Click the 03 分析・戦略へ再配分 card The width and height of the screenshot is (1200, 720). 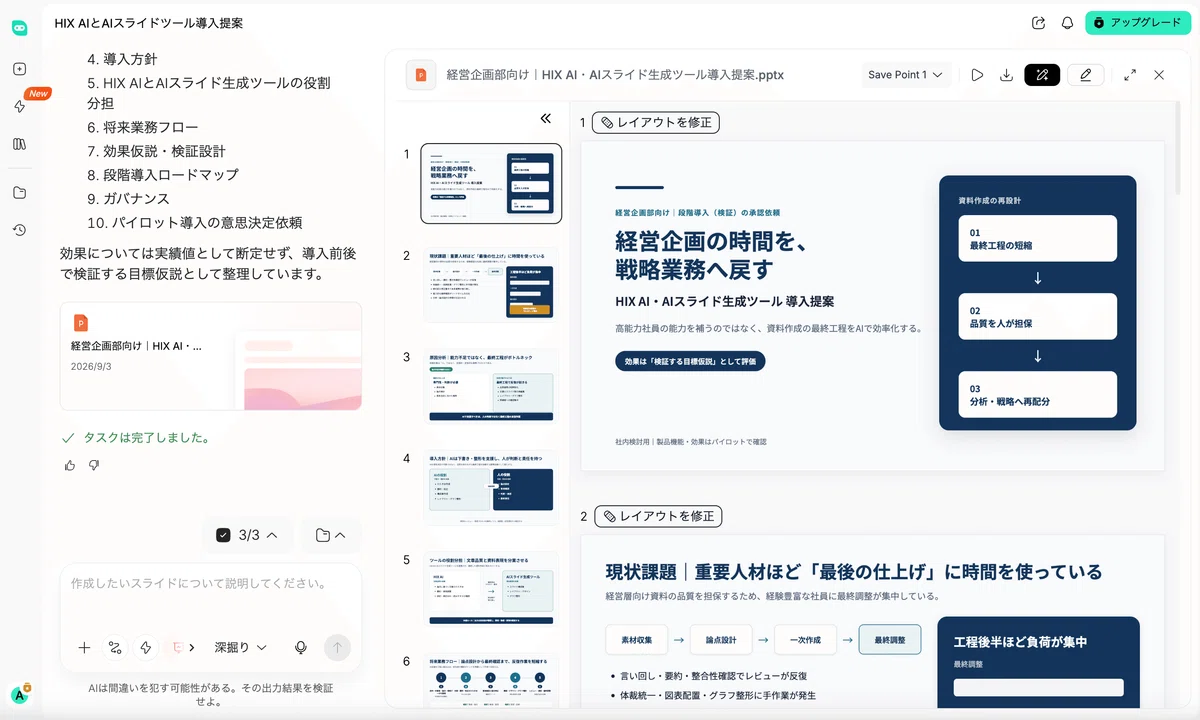point(1037,394)
